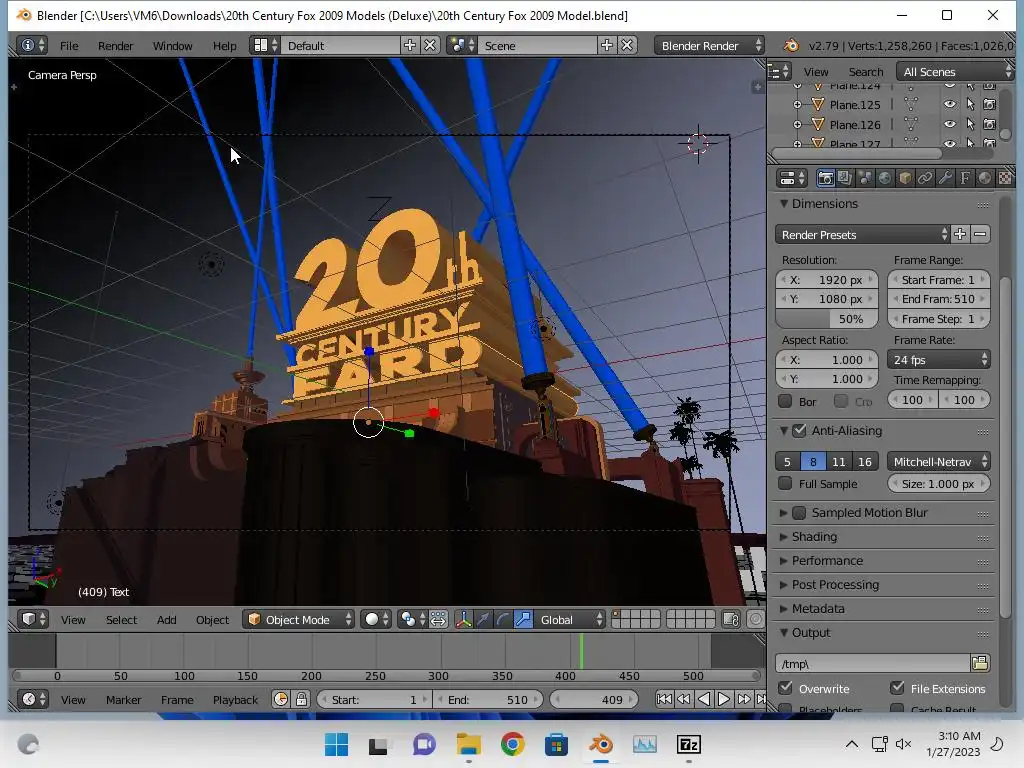Open the Scene properties tab icon
Screen dimensions: 1024x768
865,178
